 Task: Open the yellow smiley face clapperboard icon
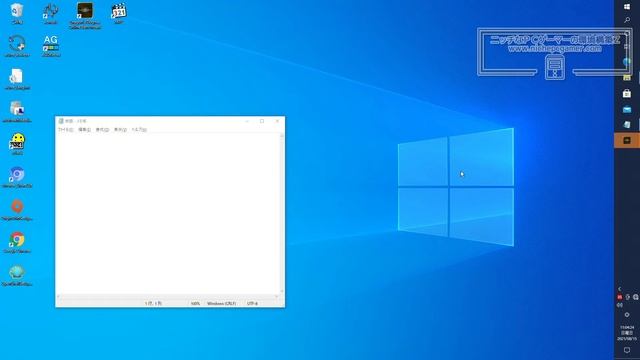point(17,144)
